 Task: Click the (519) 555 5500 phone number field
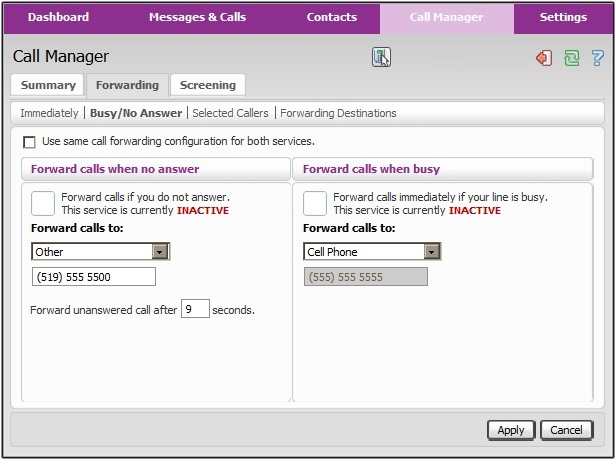tap(94, 277)
